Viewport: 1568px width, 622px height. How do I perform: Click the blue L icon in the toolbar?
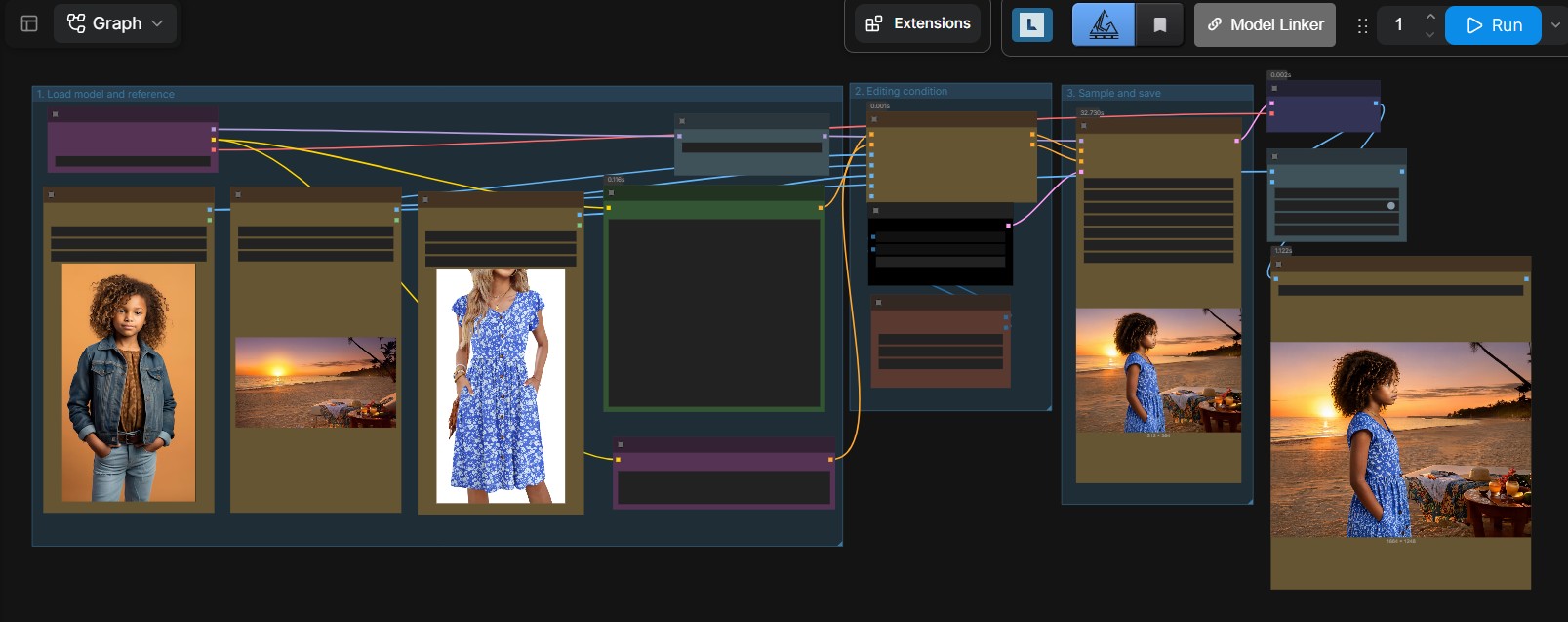point(1031,24)
